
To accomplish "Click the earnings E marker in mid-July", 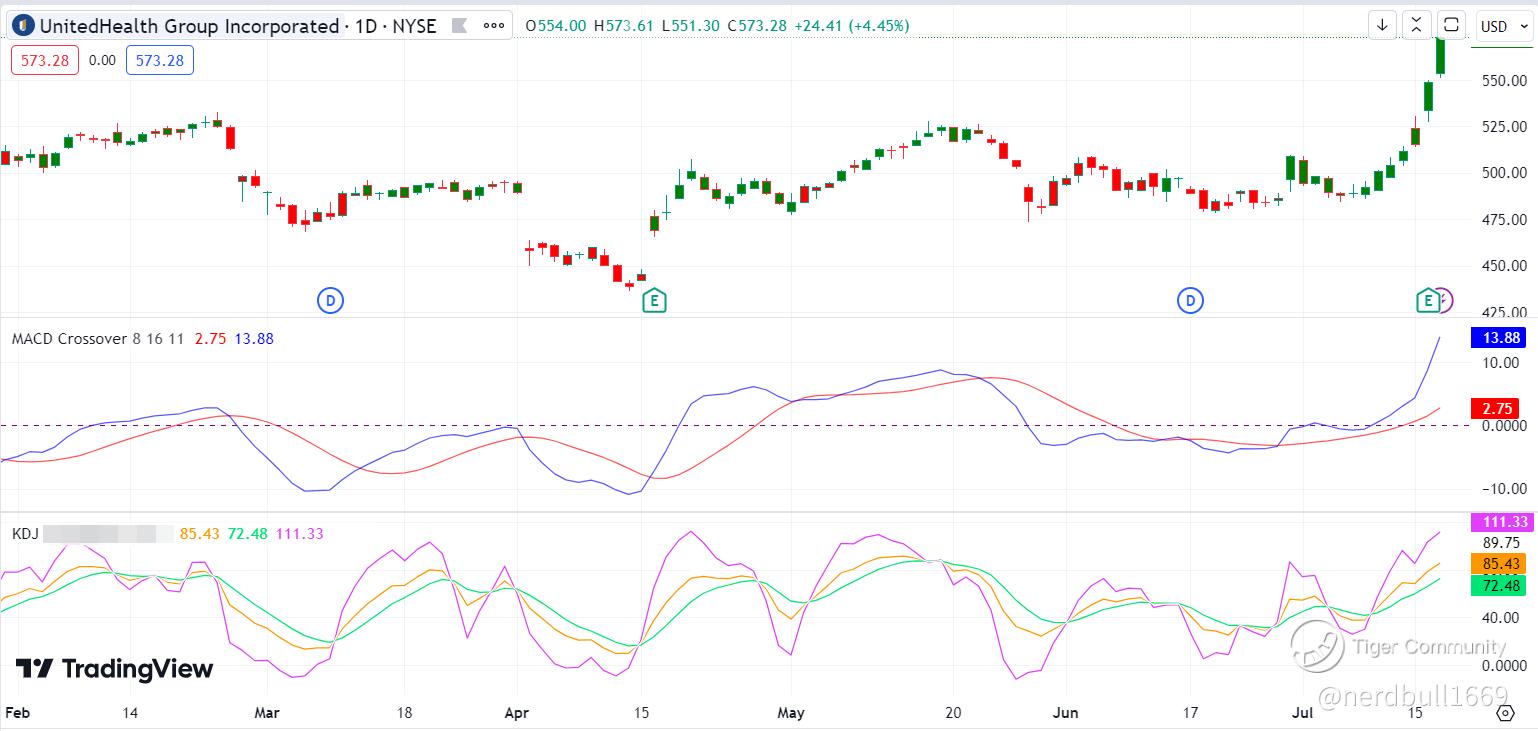I will [x=1428, y=299].
